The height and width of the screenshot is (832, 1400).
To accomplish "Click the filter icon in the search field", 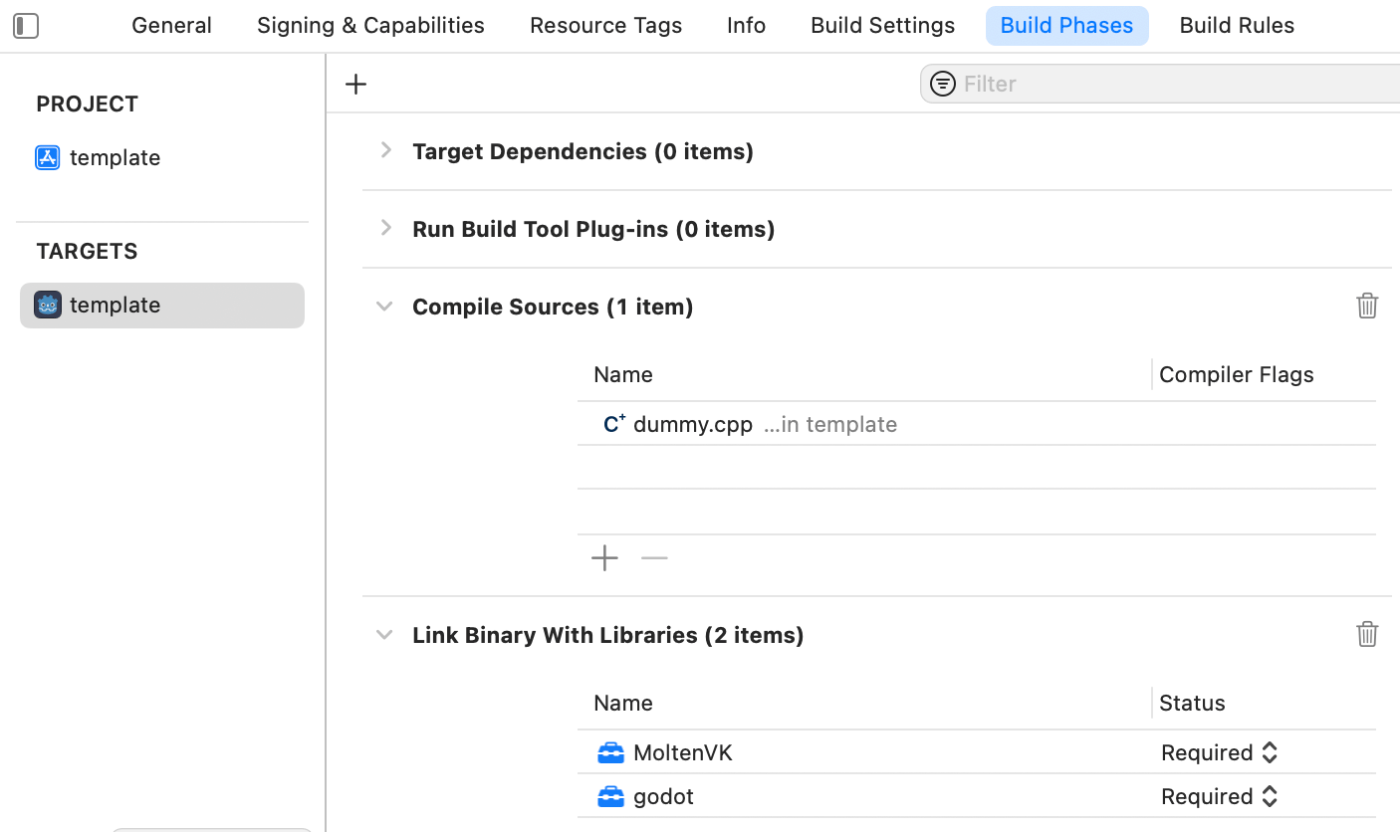I will (942, 84).
